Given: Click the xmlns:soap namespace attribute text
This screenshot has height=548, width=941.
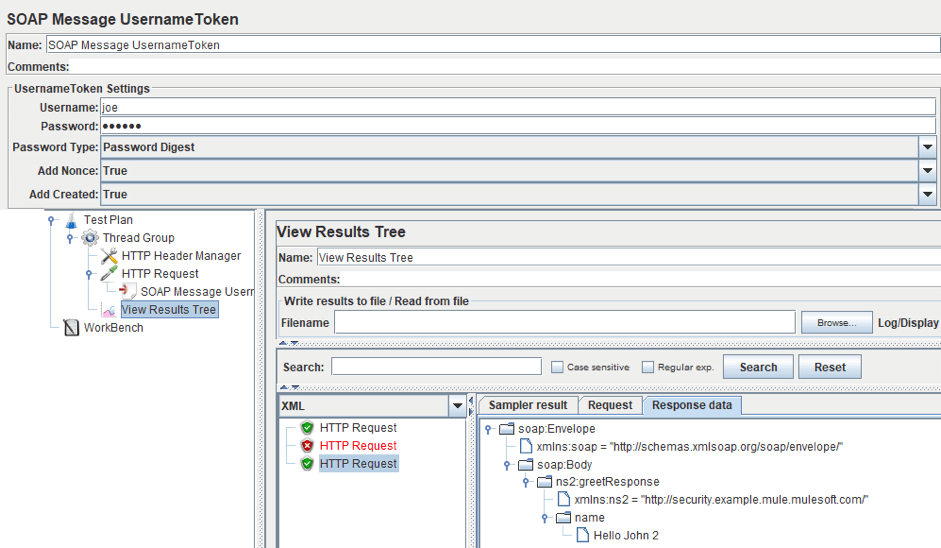Looking at the screenshot, I should point(690,447).
